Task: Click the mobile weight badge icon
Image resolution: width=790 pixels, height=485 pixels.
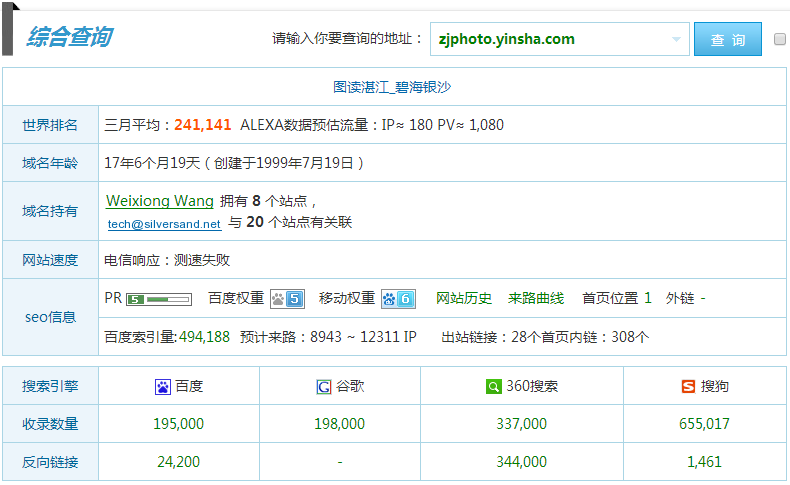Action: [398, 298]
